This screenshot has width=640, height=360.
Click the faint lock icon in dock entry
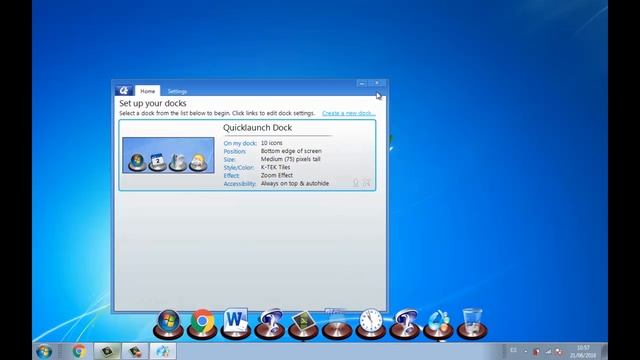pyautogui.click(x=356, y=182)
